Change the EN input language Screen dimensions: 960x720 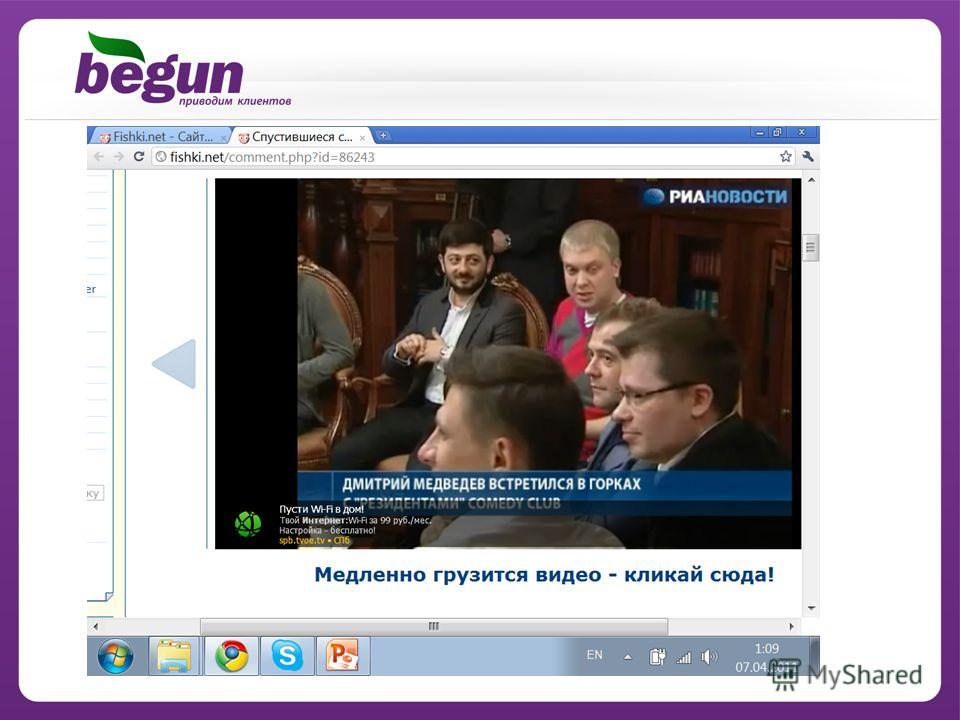[x=594, y=655]
